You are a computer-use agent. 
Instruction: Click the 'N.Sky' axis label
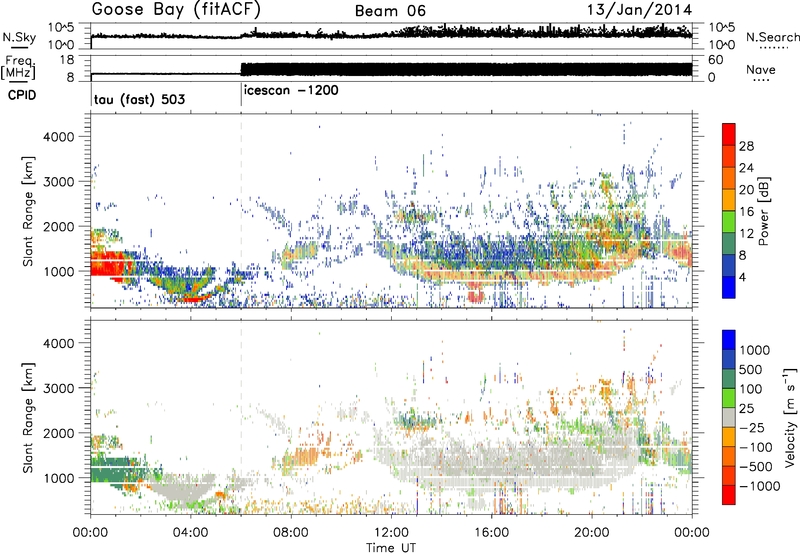pyautogui.click(x=19, y=37)
